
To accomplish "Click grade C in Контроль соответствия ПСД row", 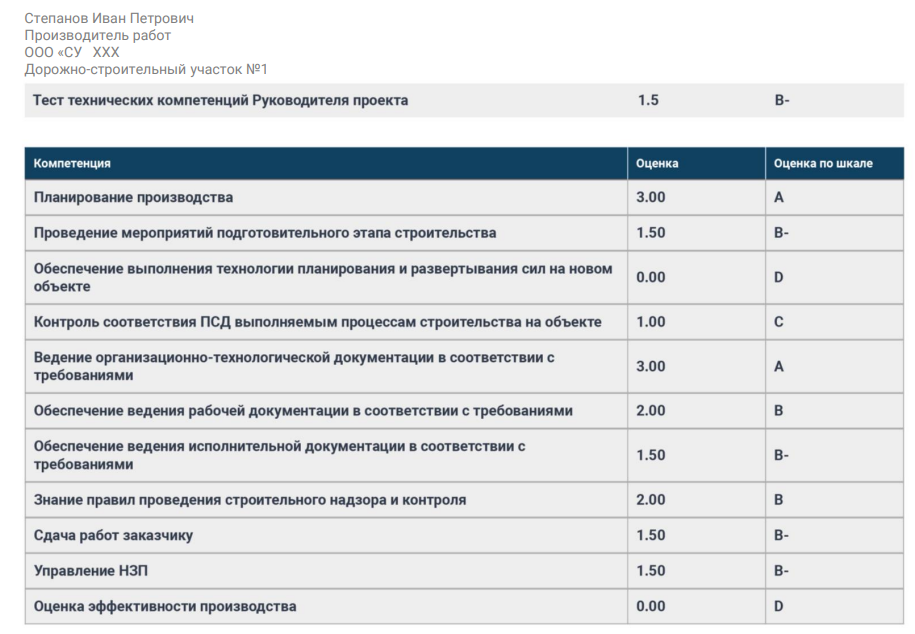I will (x=779, y=322).
